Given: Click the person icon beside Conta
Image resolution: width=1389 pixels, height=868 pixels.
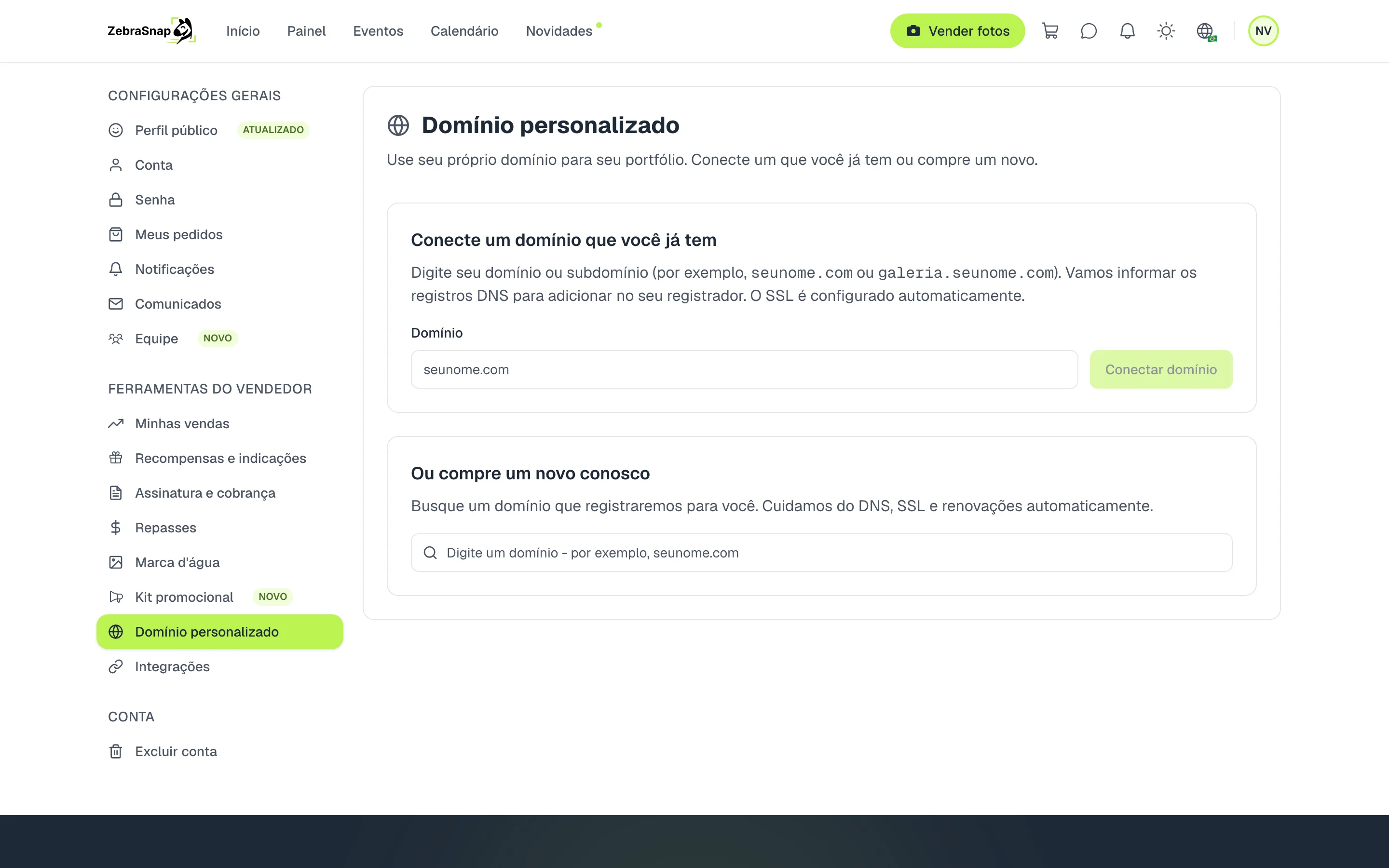Looking at the screenshot, I should 116,165.
